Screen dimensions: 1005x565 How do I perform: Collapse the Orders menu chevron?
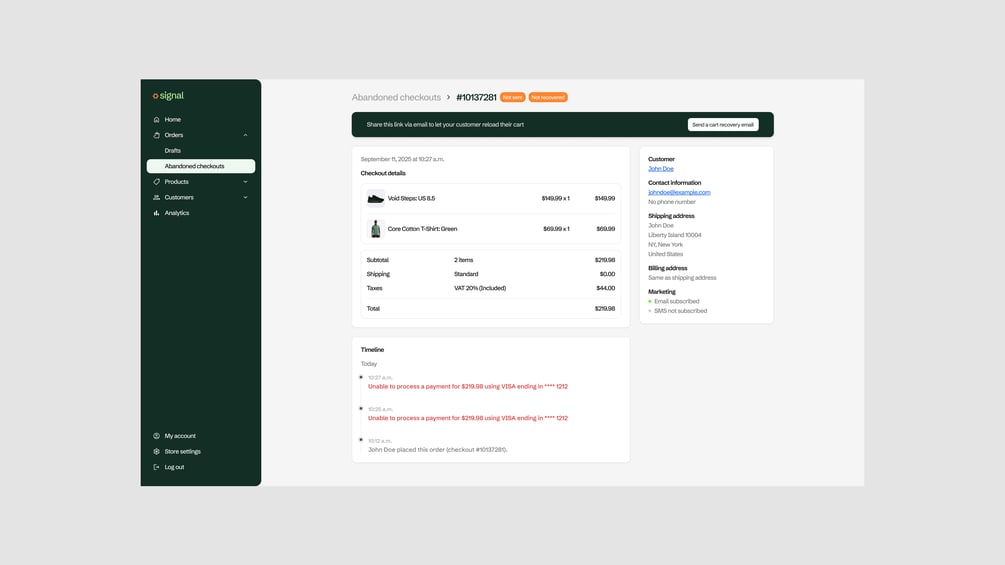pyautogui.click(x=245, y=135)
